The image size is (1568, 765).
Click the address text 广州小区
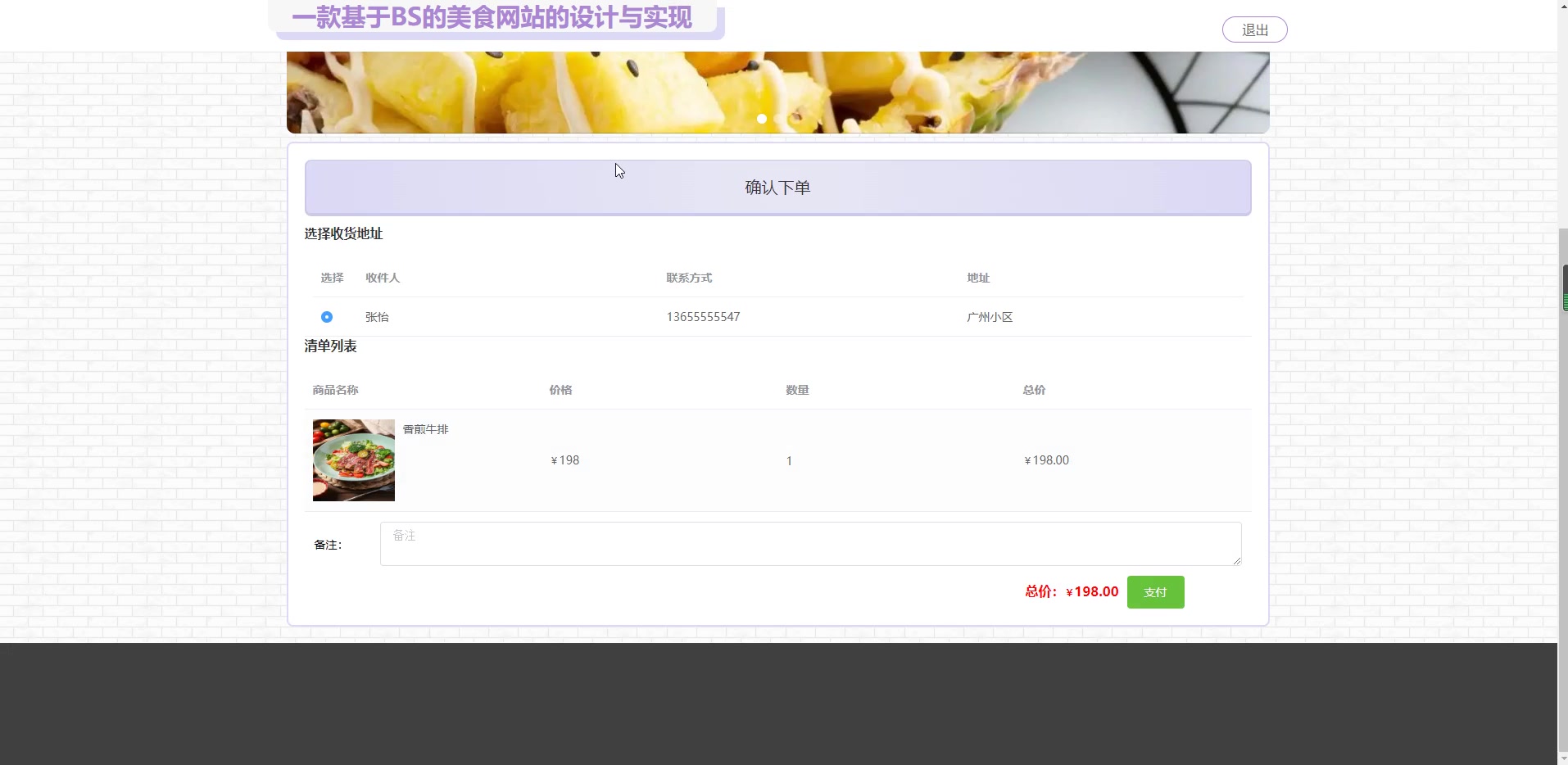(990, 317)
